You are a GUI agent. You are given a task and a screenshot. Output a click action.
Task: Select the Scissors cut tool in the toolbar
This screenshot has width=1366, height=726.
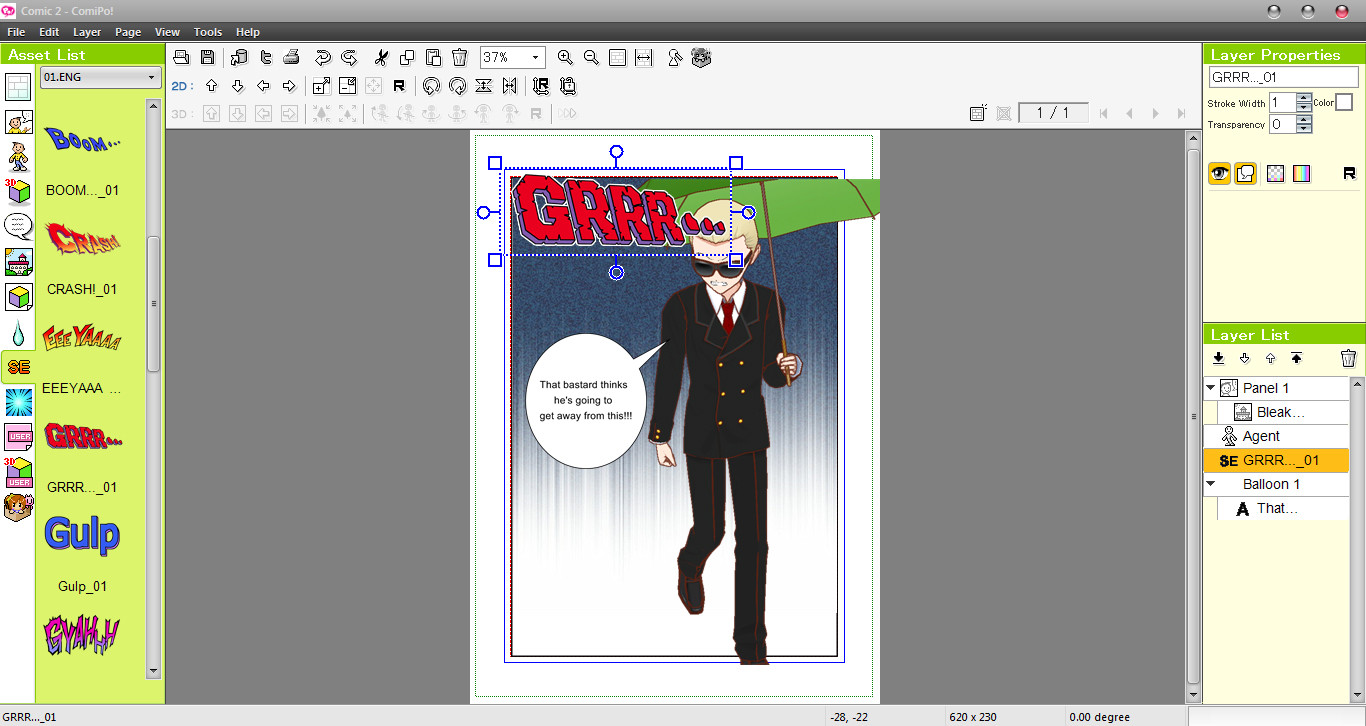381,57
